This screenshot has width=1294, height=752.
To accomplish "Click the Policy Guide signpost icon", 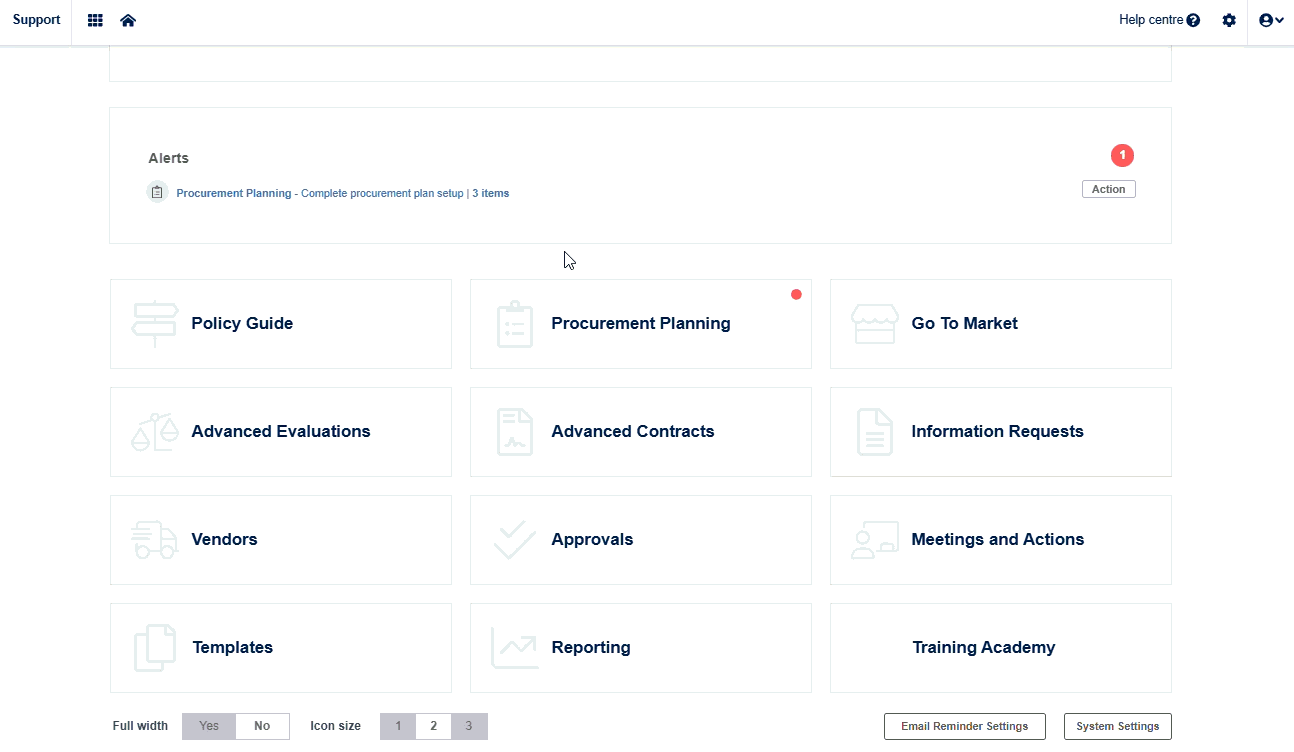I will (155, 324).
